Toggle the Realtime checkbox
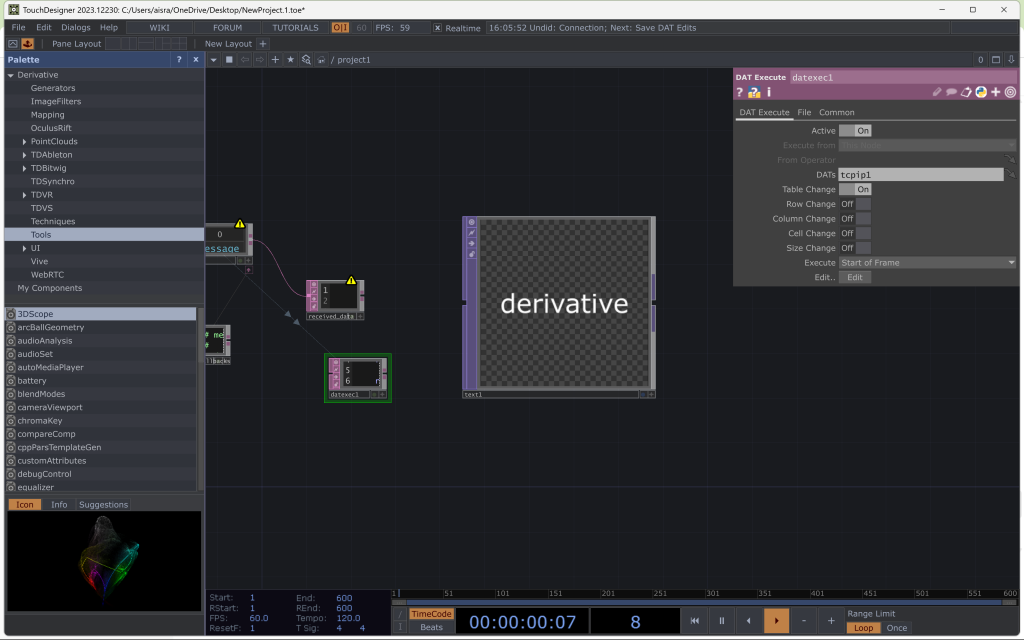Viewport: 1024px width, 640px height. 438,28
